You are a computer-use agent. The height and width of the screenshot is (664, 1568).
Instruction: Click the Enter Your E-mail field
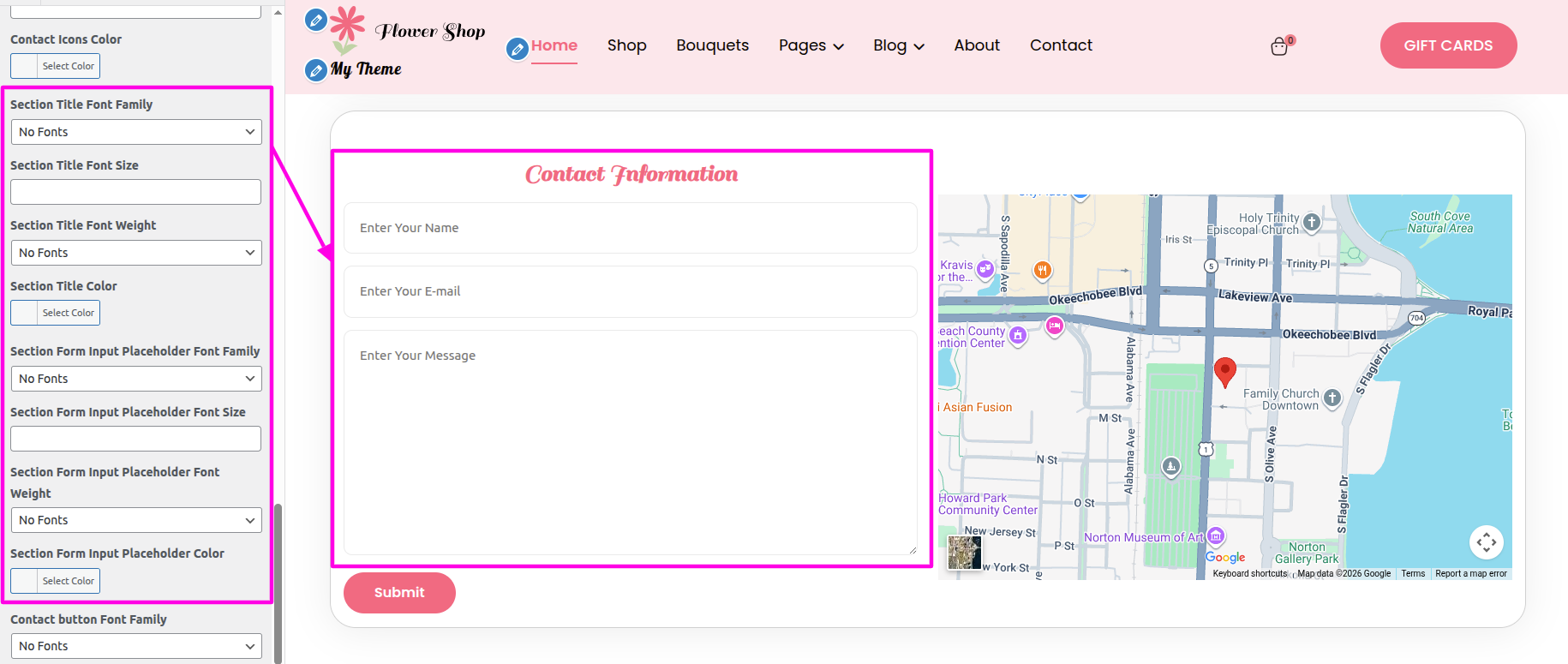point(630,291)
